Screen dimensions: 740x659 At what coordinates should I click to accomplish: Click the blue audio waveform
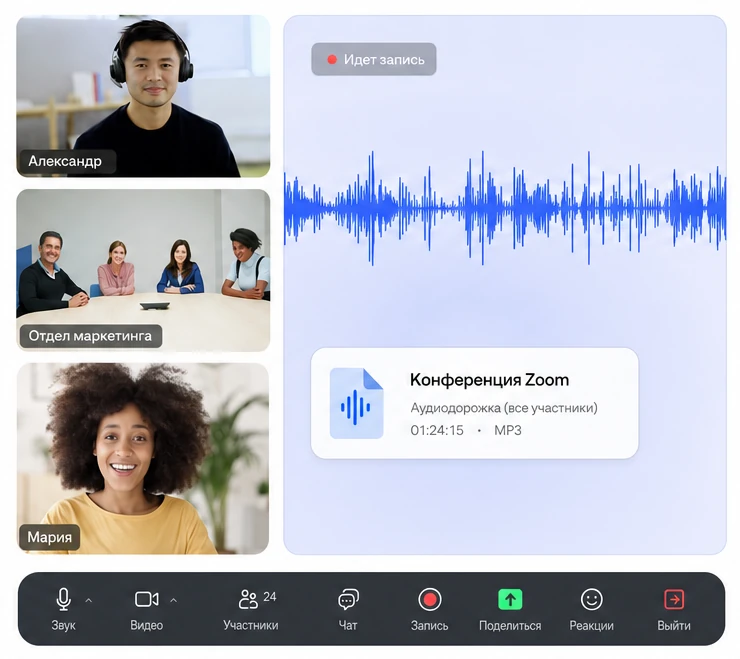click(x=505, y=208)
